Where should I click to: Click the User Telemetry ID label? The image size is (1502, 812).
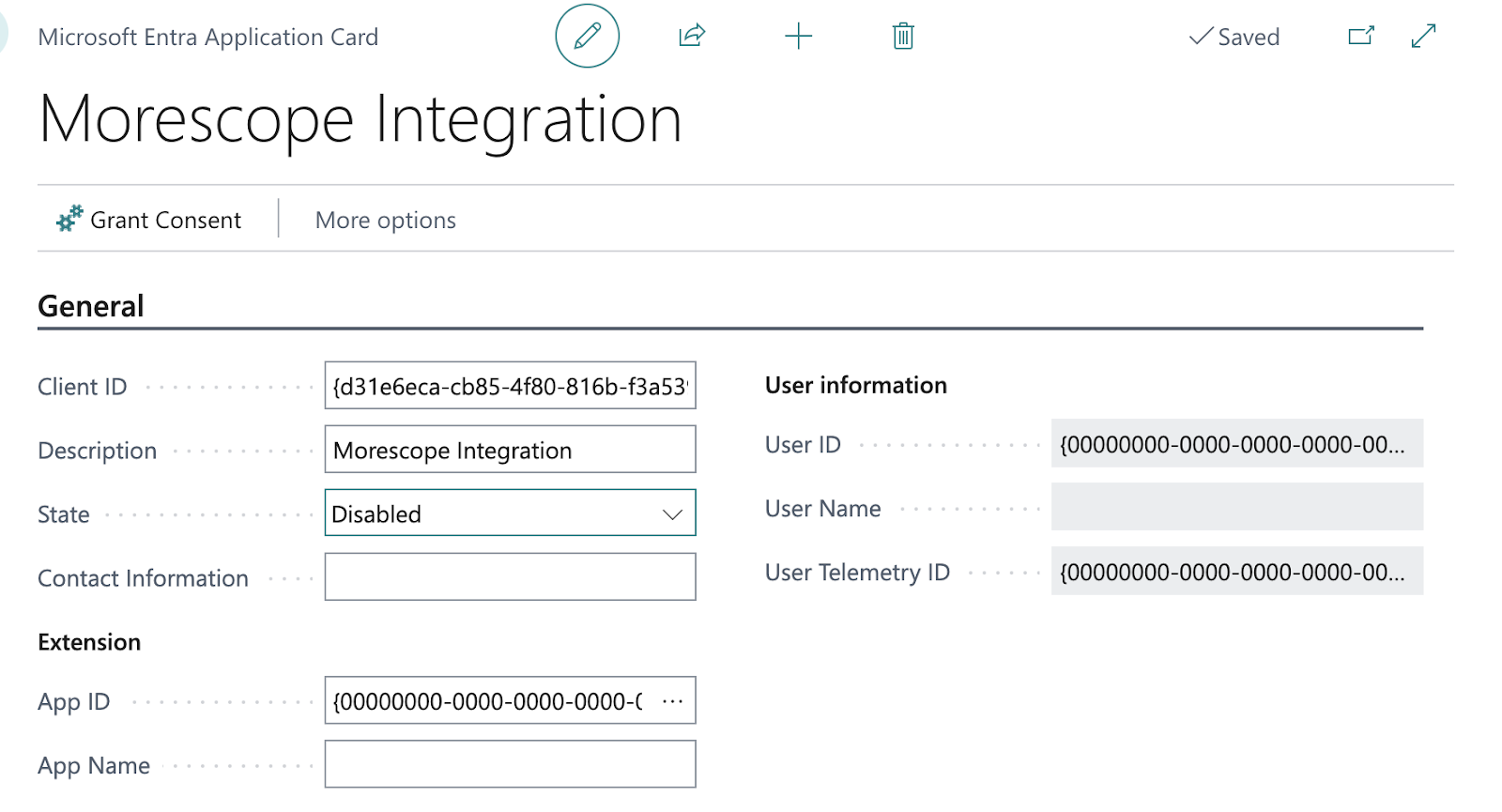pos(857,573)
